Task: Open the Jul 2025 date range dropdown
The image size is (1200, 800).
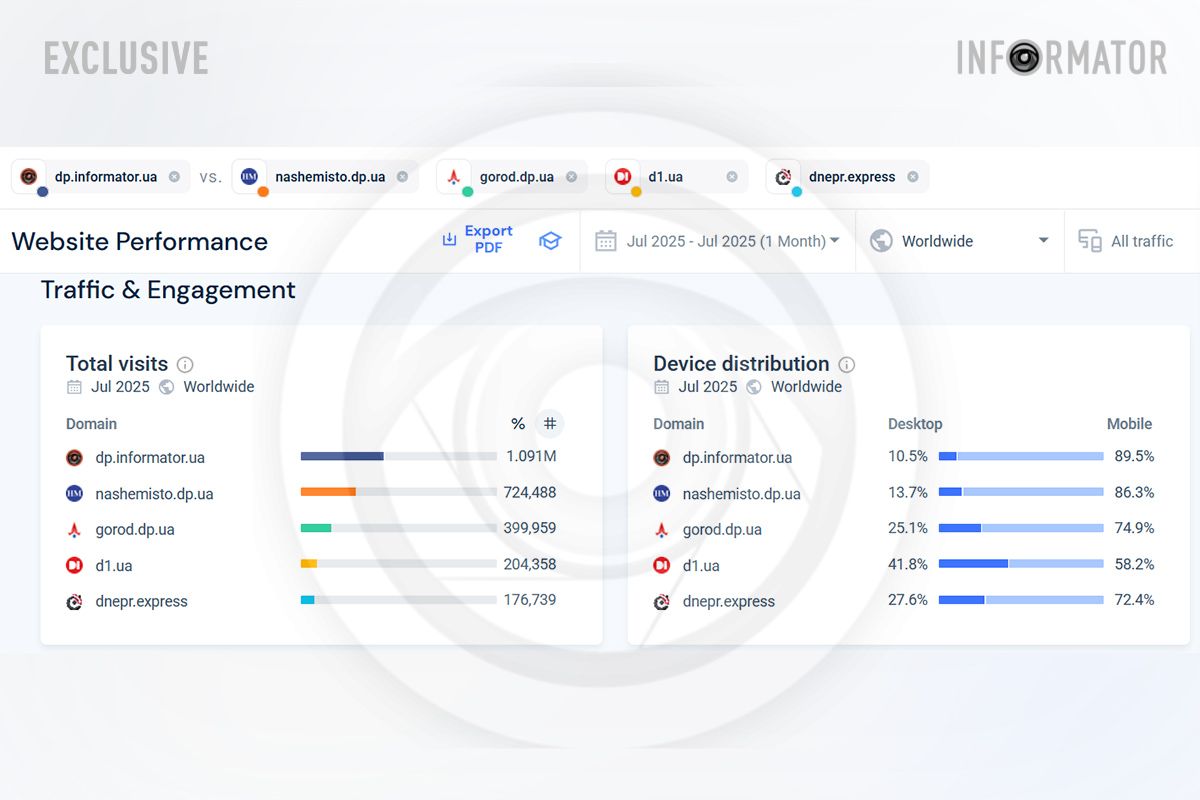Action: click(x=718, y=241)
